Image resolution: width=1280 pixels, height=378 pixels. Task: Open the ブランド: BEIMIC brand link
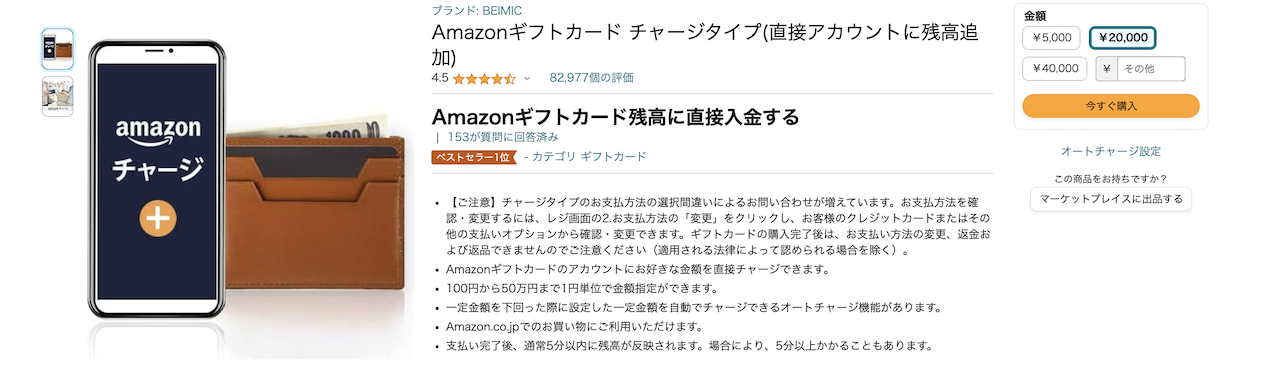pos(470,10)
